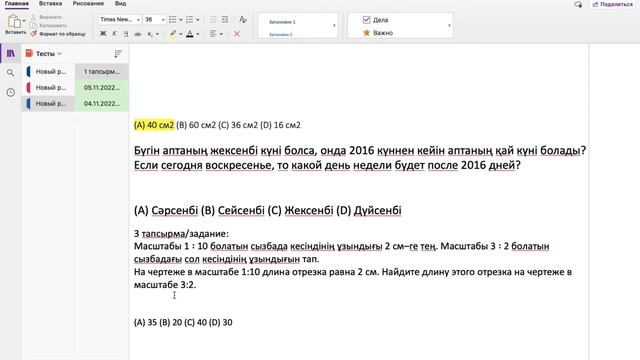Click the Kazakh question line starting Бүгін аптаның
The image size is (640, 360).
coord(360,151)
